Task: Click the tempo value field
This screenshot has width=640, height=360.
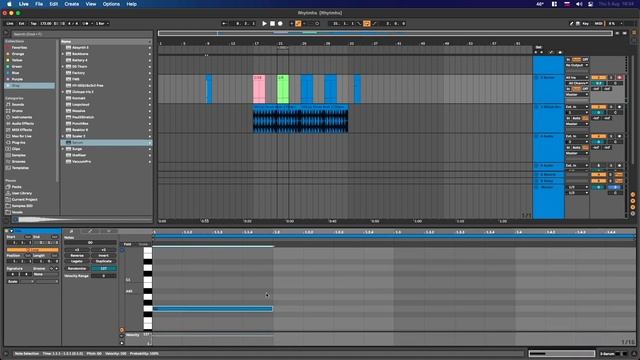Action: (x=46, y=24)
